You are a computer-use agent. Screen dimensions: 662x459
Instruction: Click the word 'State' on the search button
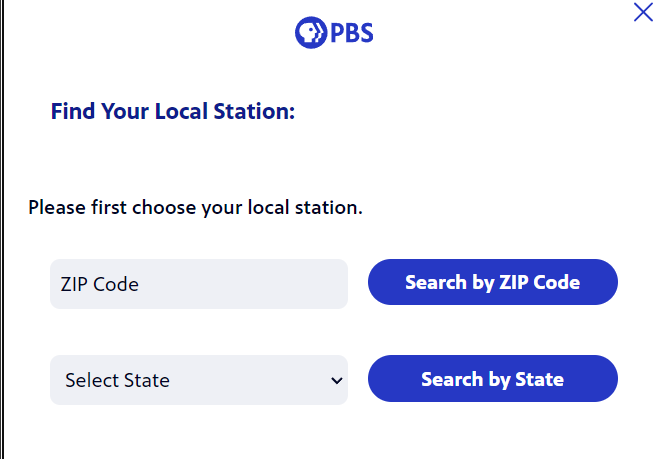pyautogui.click(x=540, y=379)
